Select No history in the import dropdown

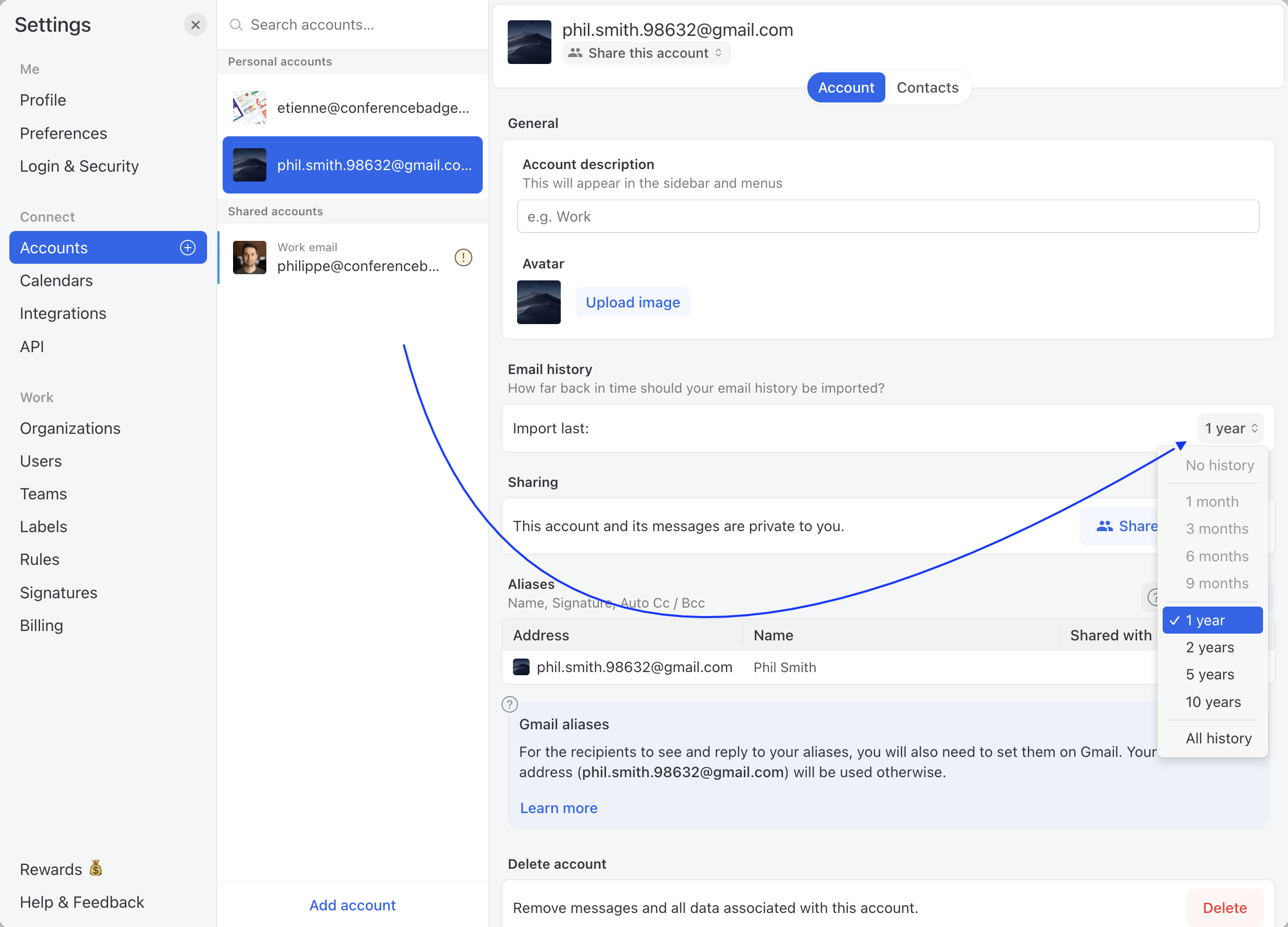(1219, 465)
